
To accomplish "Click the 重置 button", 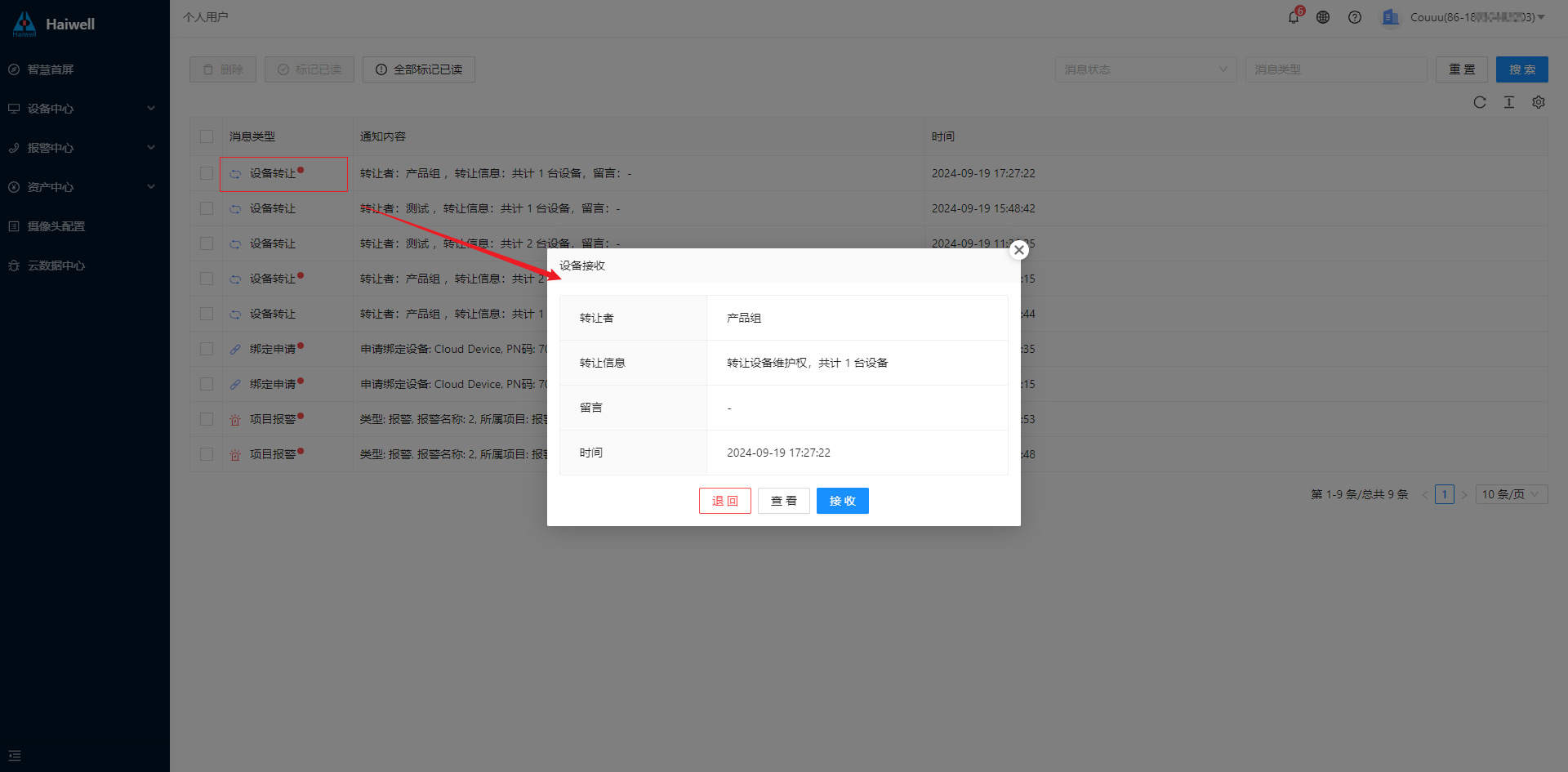I will pos(1462,69).
